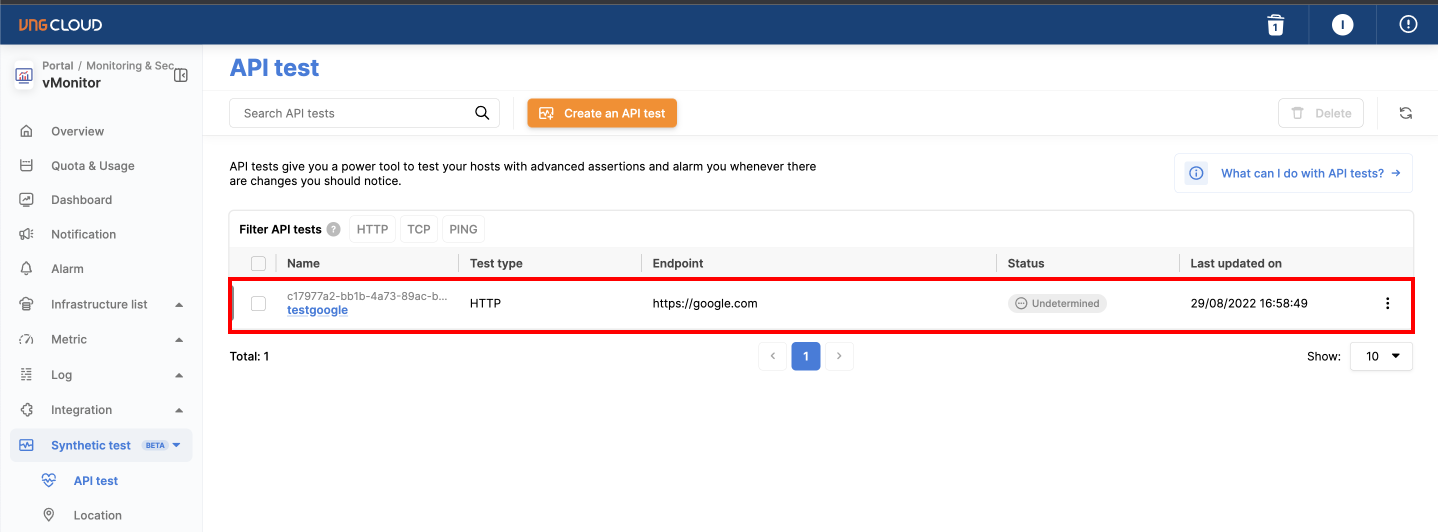Collapse the sidebar panel icon

(x=181, y=75)
